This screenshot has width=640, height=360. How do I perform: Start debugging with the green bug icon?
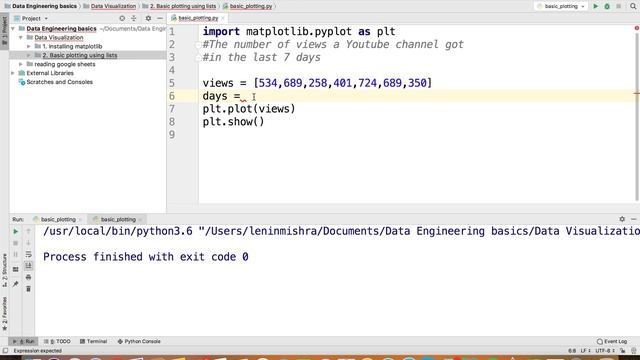click(x=607, y=6)
